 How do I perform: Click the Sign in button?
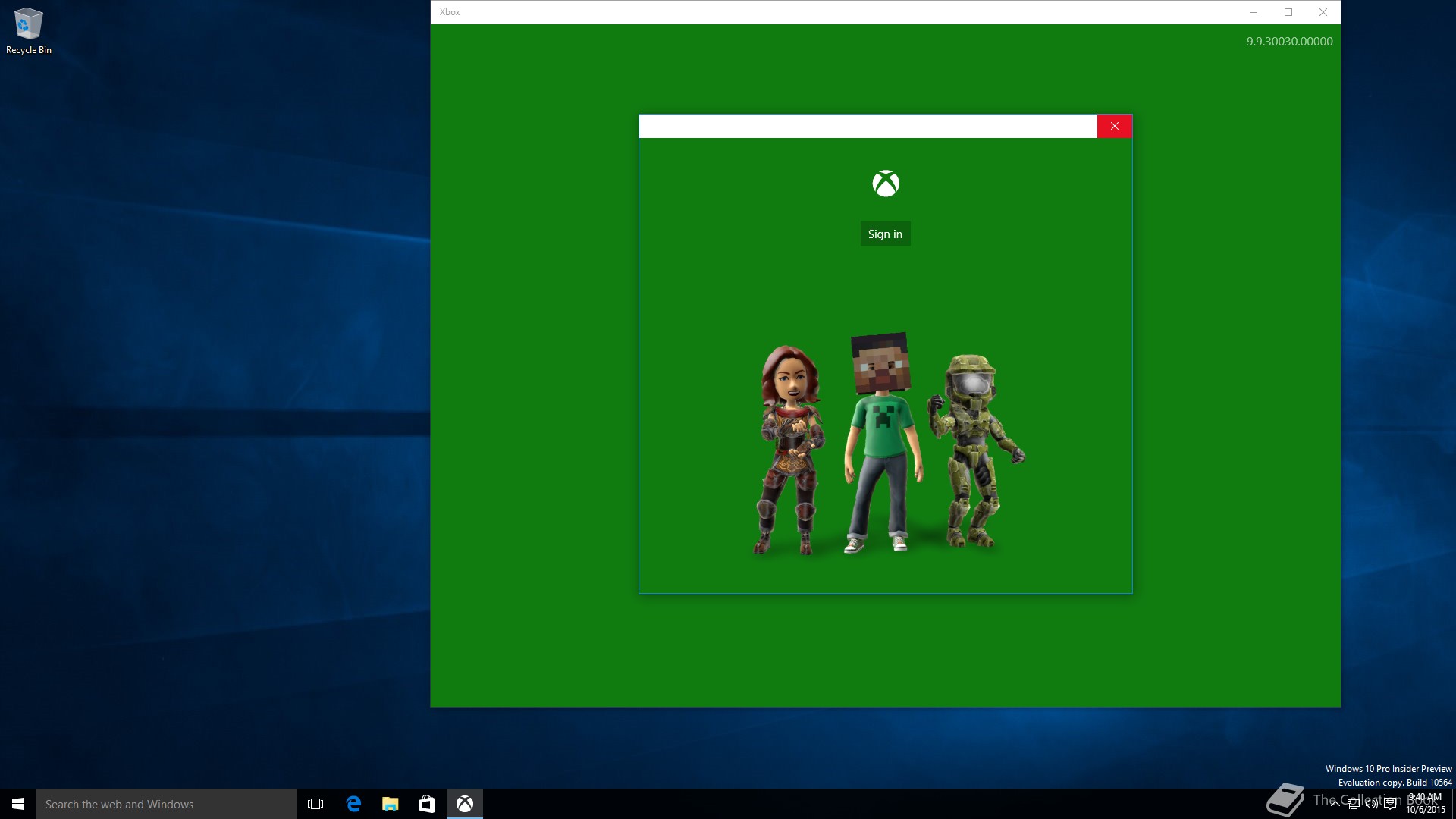coord(885,234)
